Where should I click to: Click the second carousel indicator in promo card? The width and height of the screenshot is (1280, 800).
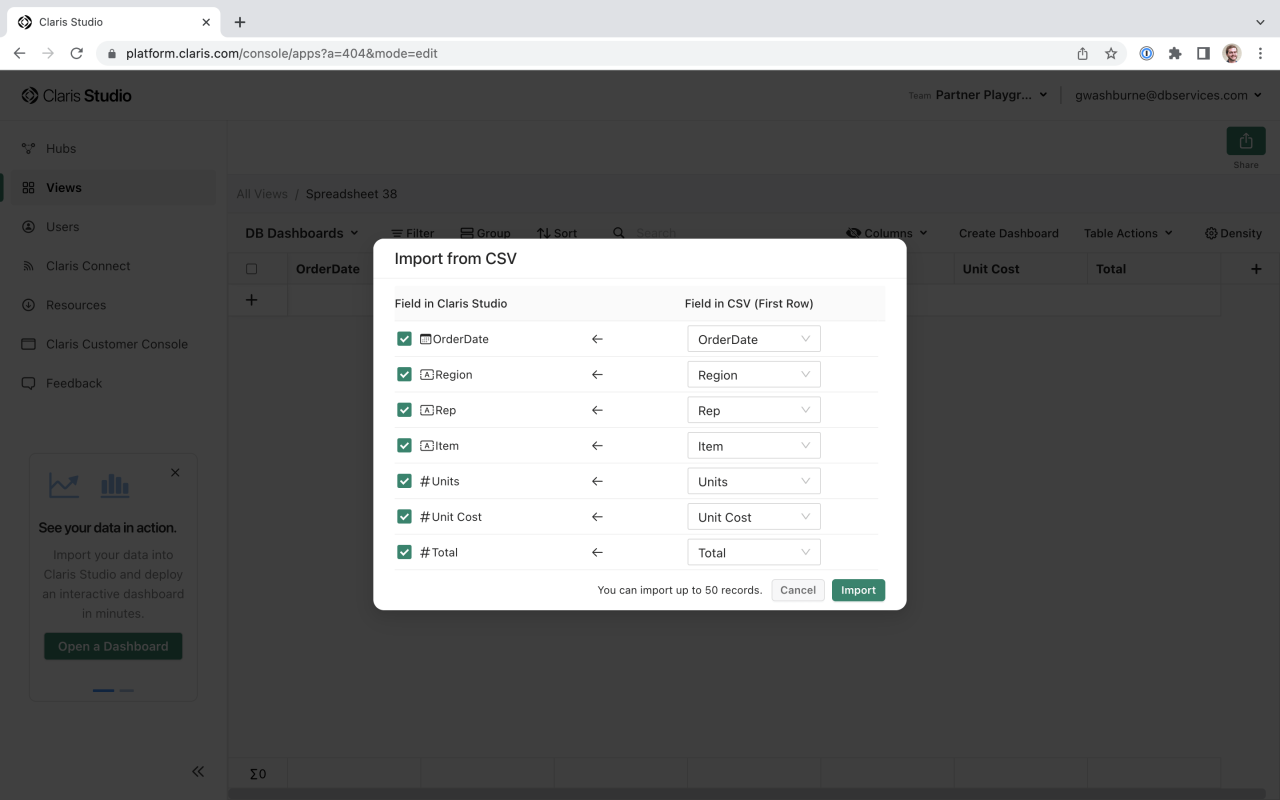pyautogui.click(x=127, y=690)
